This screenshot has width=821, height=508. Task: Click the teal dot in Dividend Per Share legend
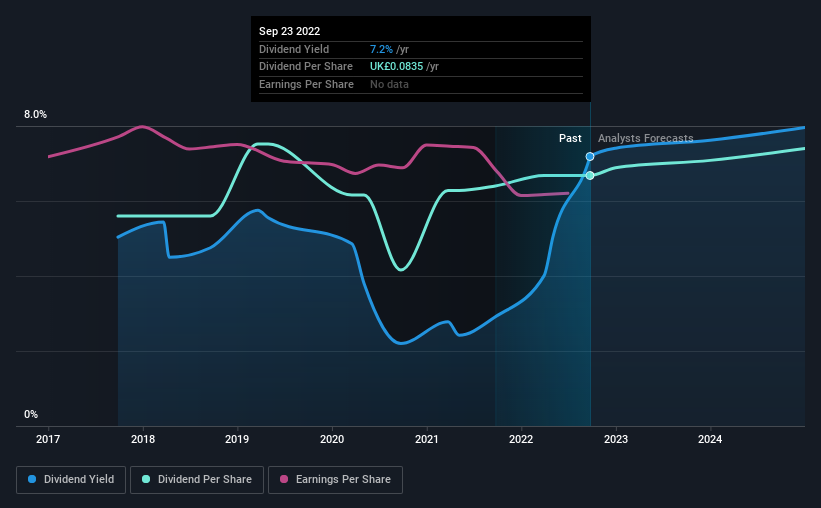146,479
